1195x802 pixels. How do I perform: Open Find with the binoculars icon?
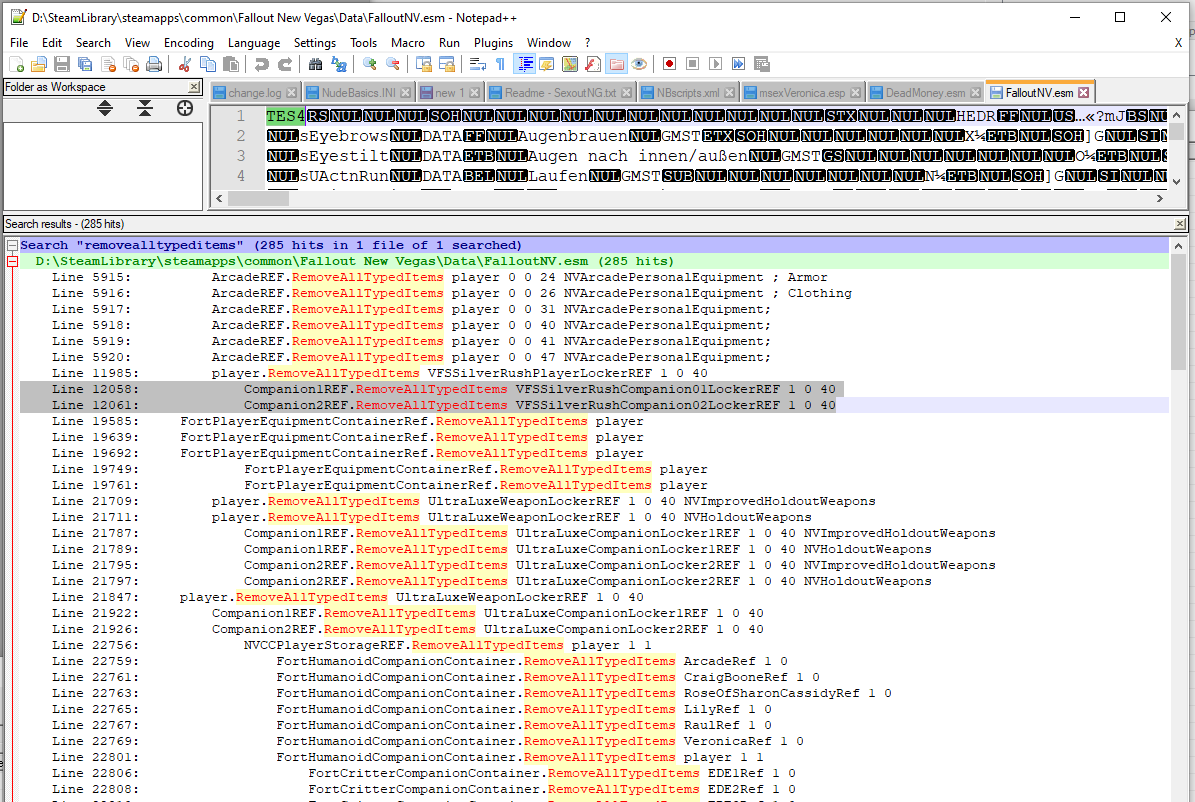click(316, 64)
